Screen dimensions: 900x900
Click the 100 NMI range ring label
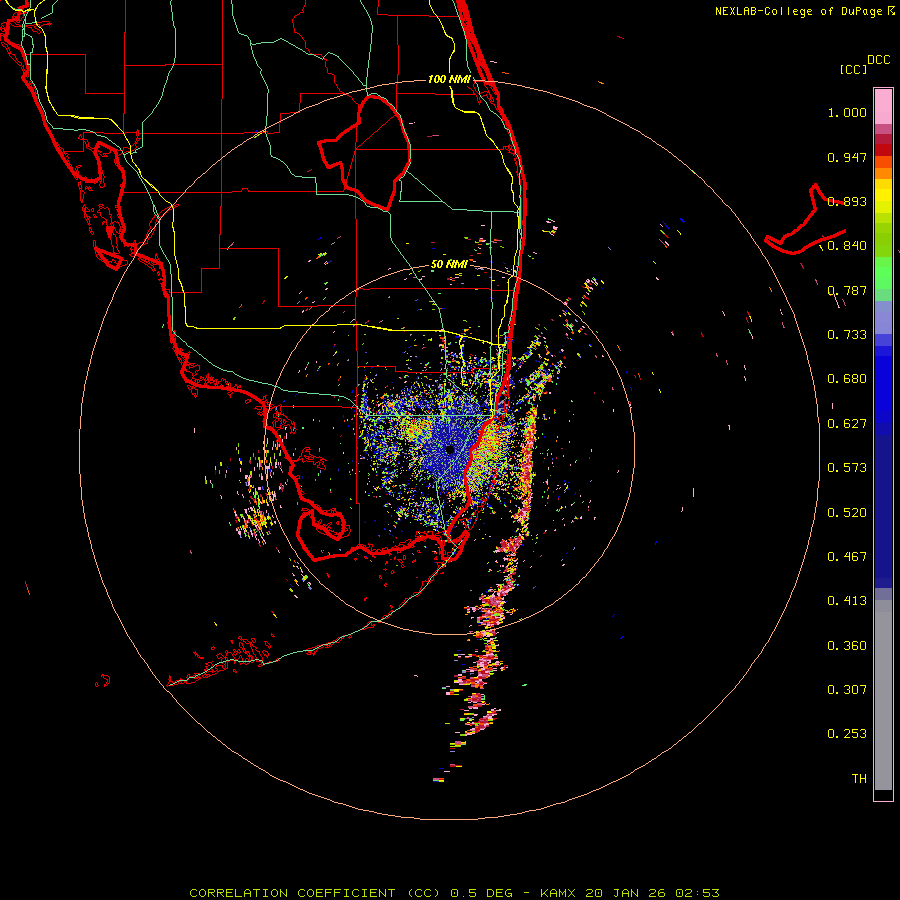click(x=449, y=79)
